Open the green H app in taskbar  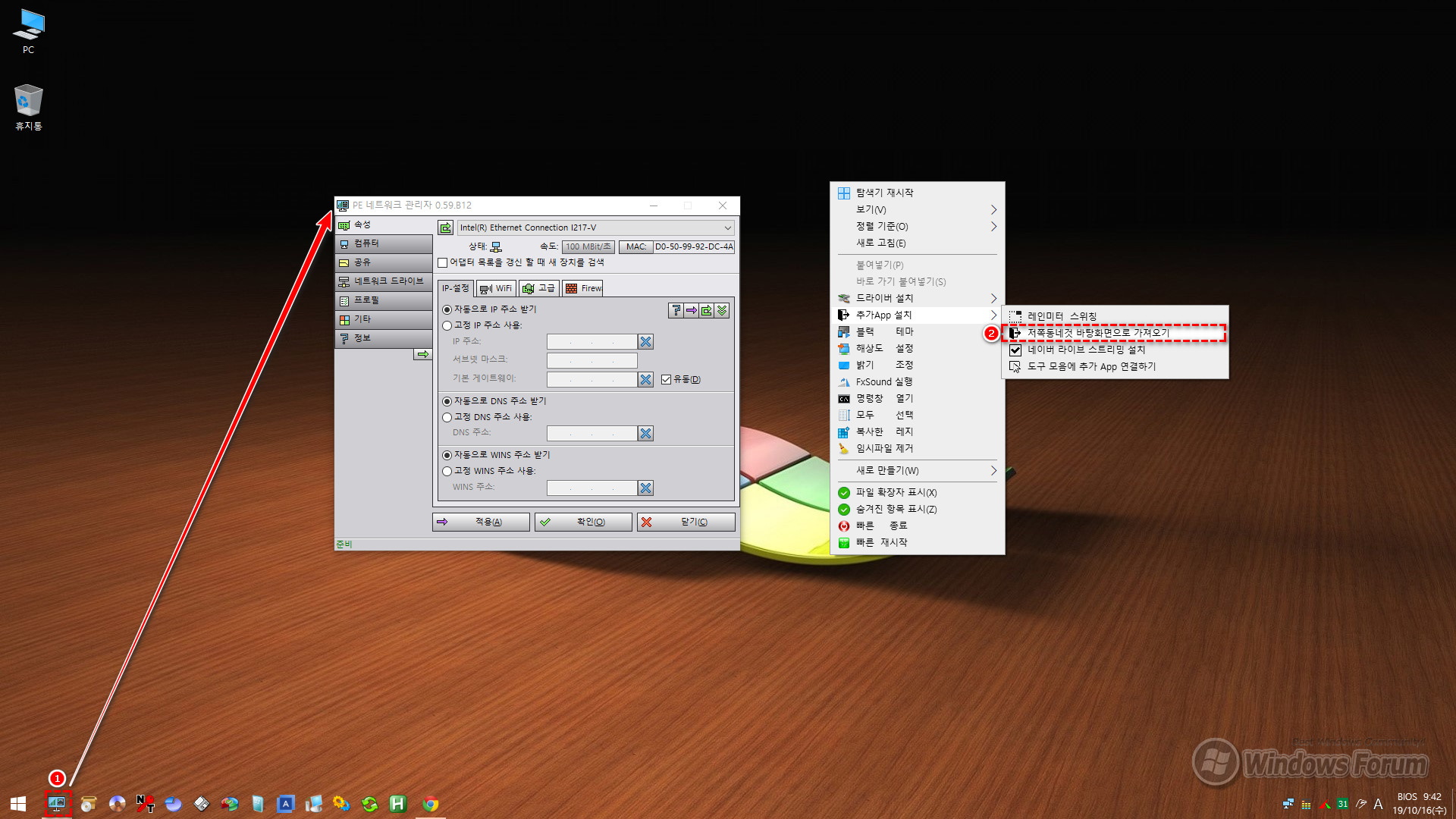398,804
